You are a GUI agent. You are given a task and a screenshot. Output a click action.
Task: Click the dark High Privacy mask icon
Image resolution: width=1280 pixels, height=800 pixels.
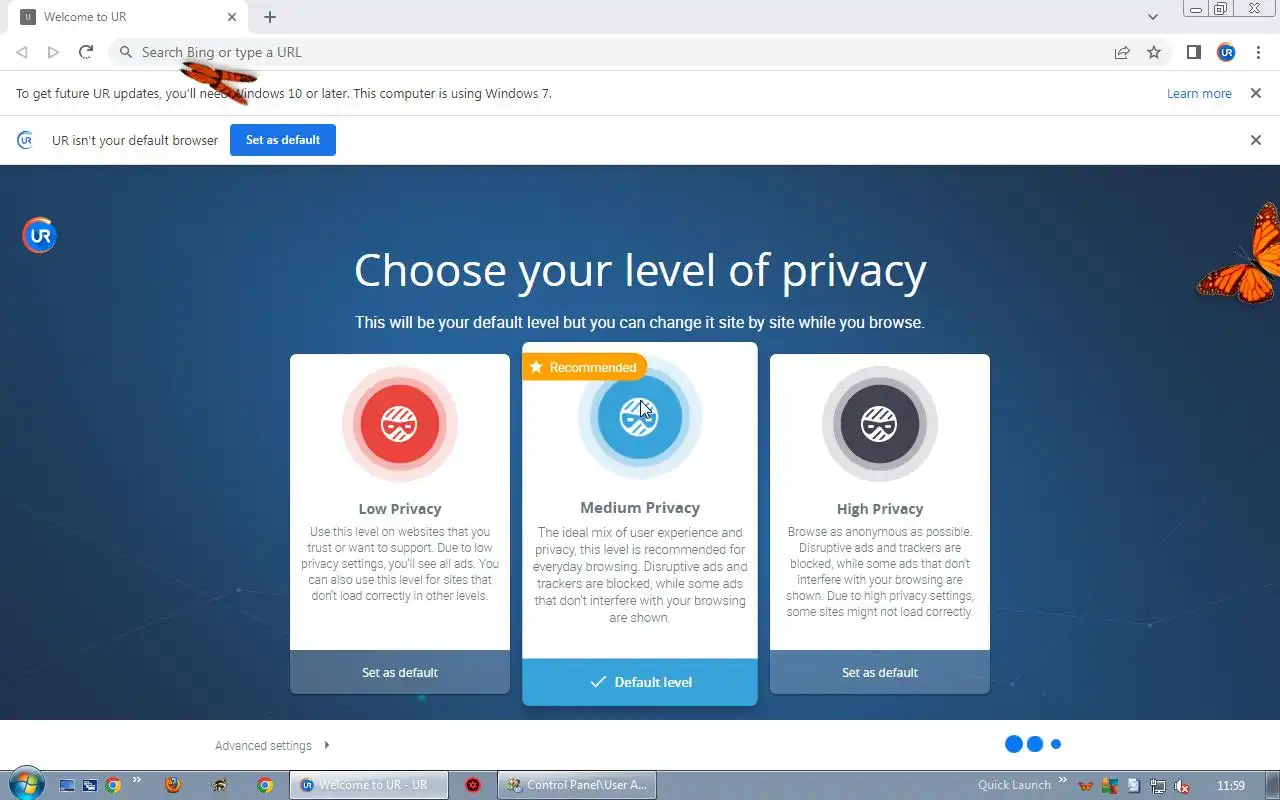point(880,424)
